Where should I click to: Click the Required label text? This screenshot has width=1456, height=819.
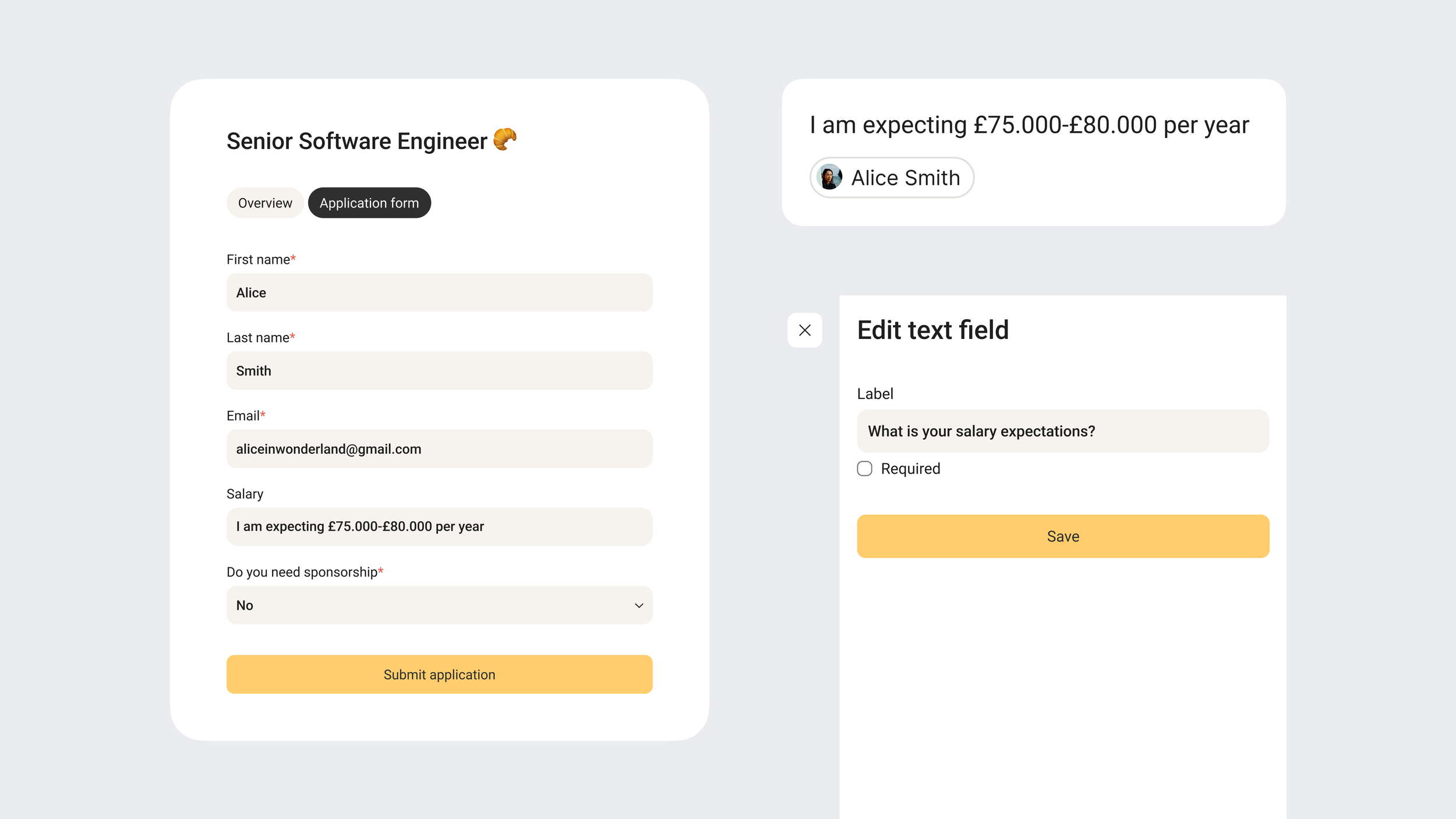point(910,469)
